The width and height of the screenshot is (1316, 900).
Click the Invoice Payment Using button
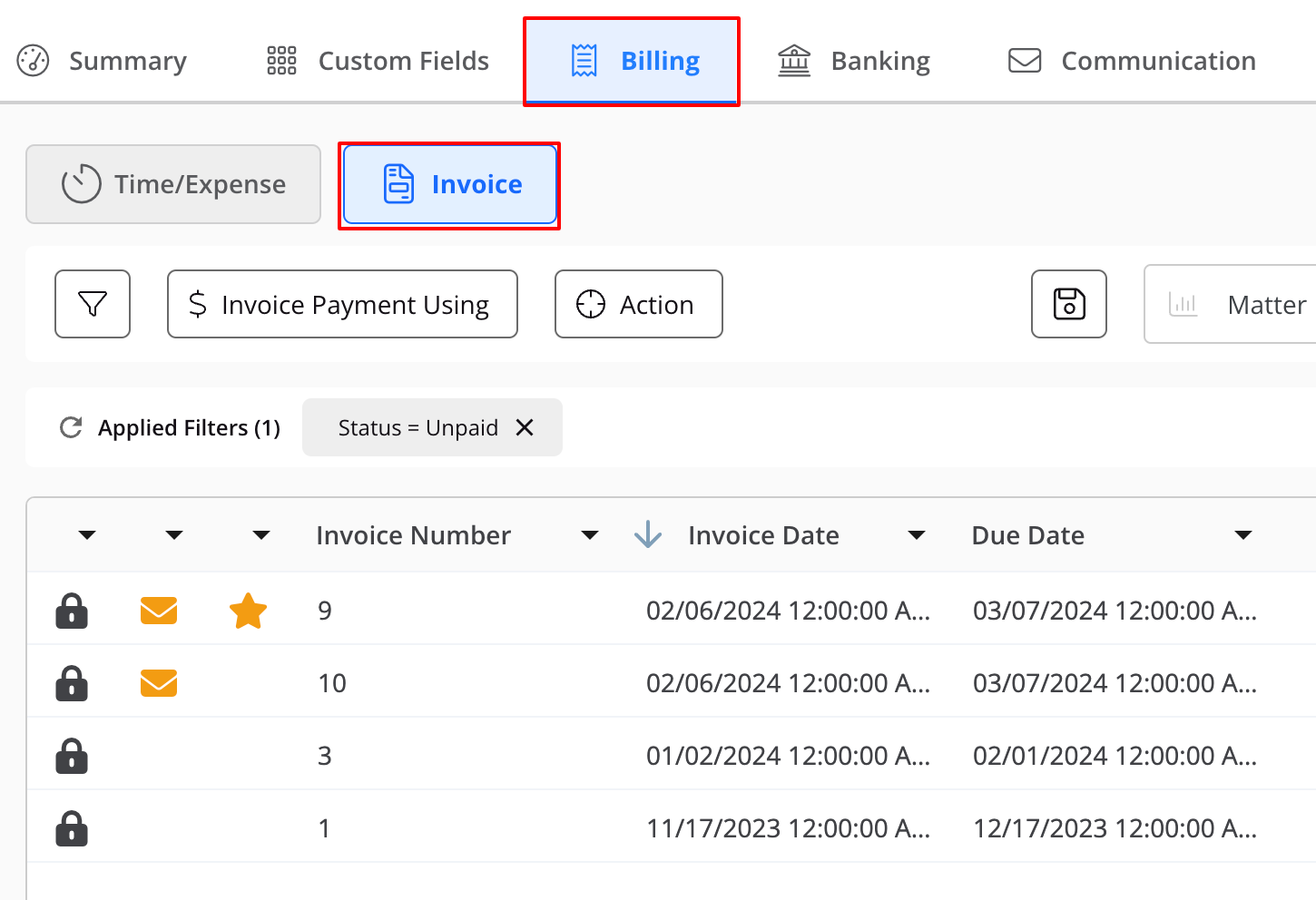[342, 304]
